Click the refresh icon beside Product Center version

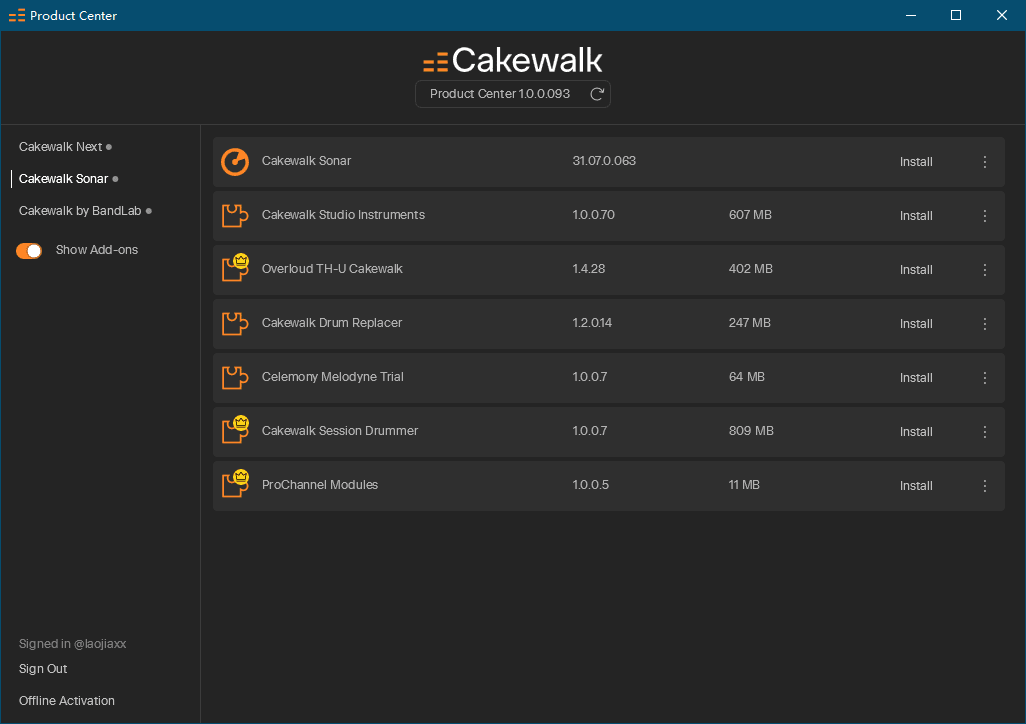point(596,94)
